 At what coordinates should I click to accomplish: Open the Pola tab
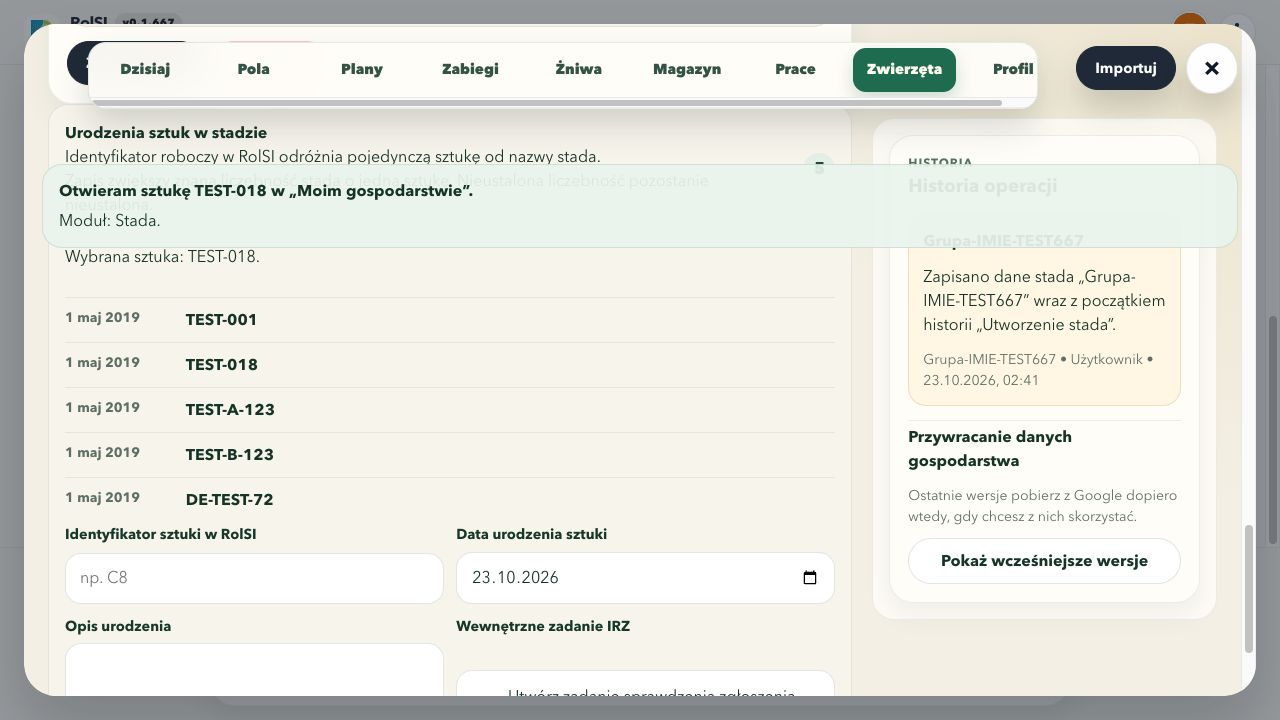[254, 69]
